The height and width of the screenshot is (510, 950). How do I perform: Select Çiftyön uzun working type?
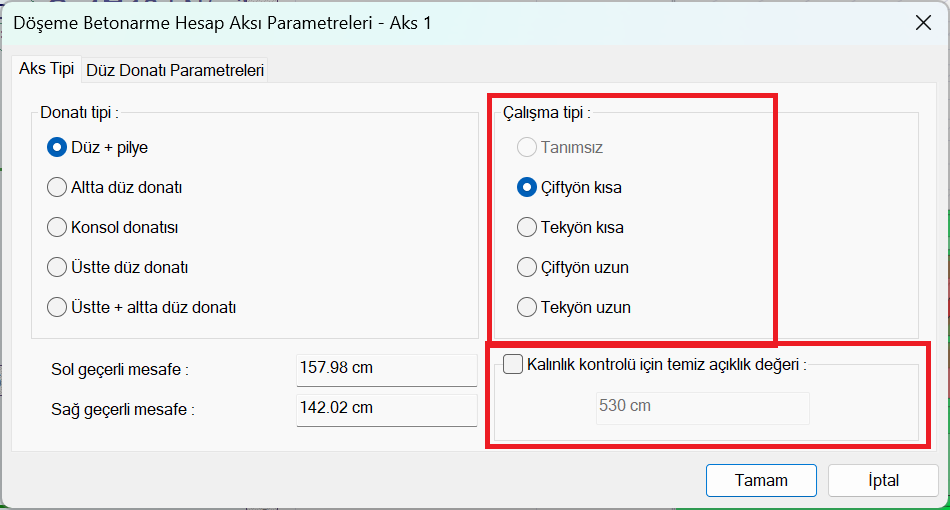pos(527,267)
